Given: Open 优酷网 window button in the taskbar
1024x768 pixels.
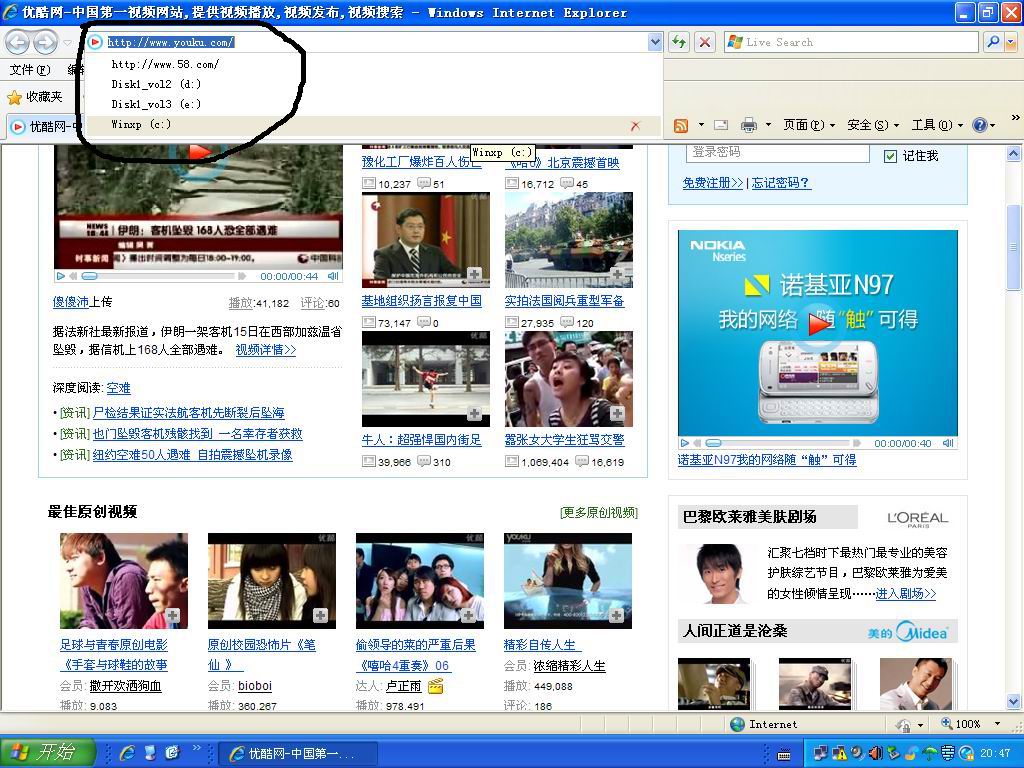Looking at the screenshot, I should [297, 754].
